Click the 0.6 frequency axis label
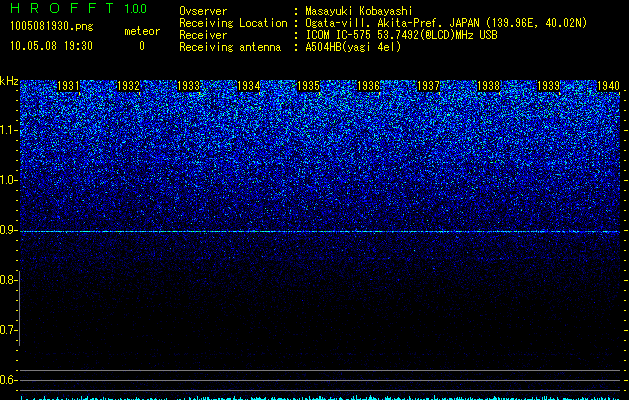629x400 pixels. tap(7, 380)
